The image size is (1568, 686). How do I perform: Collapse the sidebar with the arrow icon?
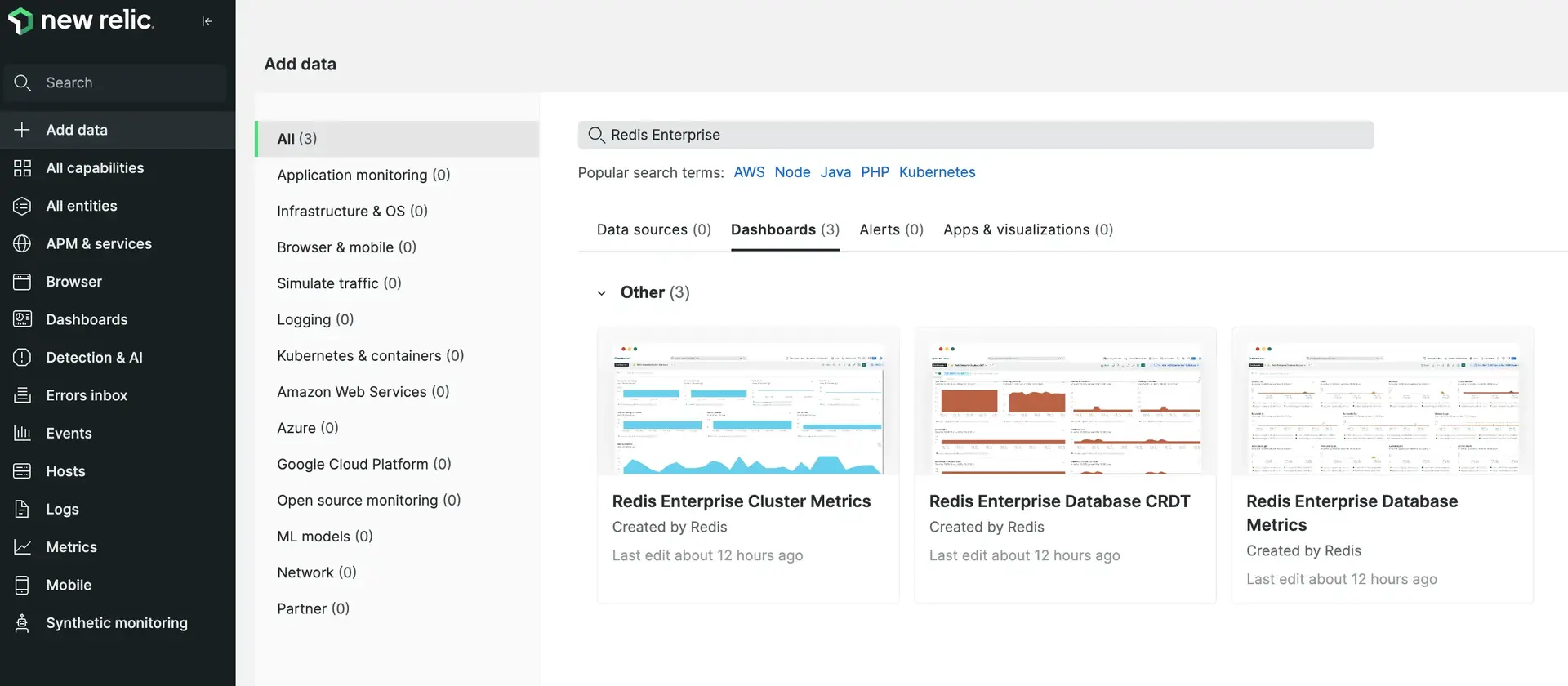[x=207, y=21]
